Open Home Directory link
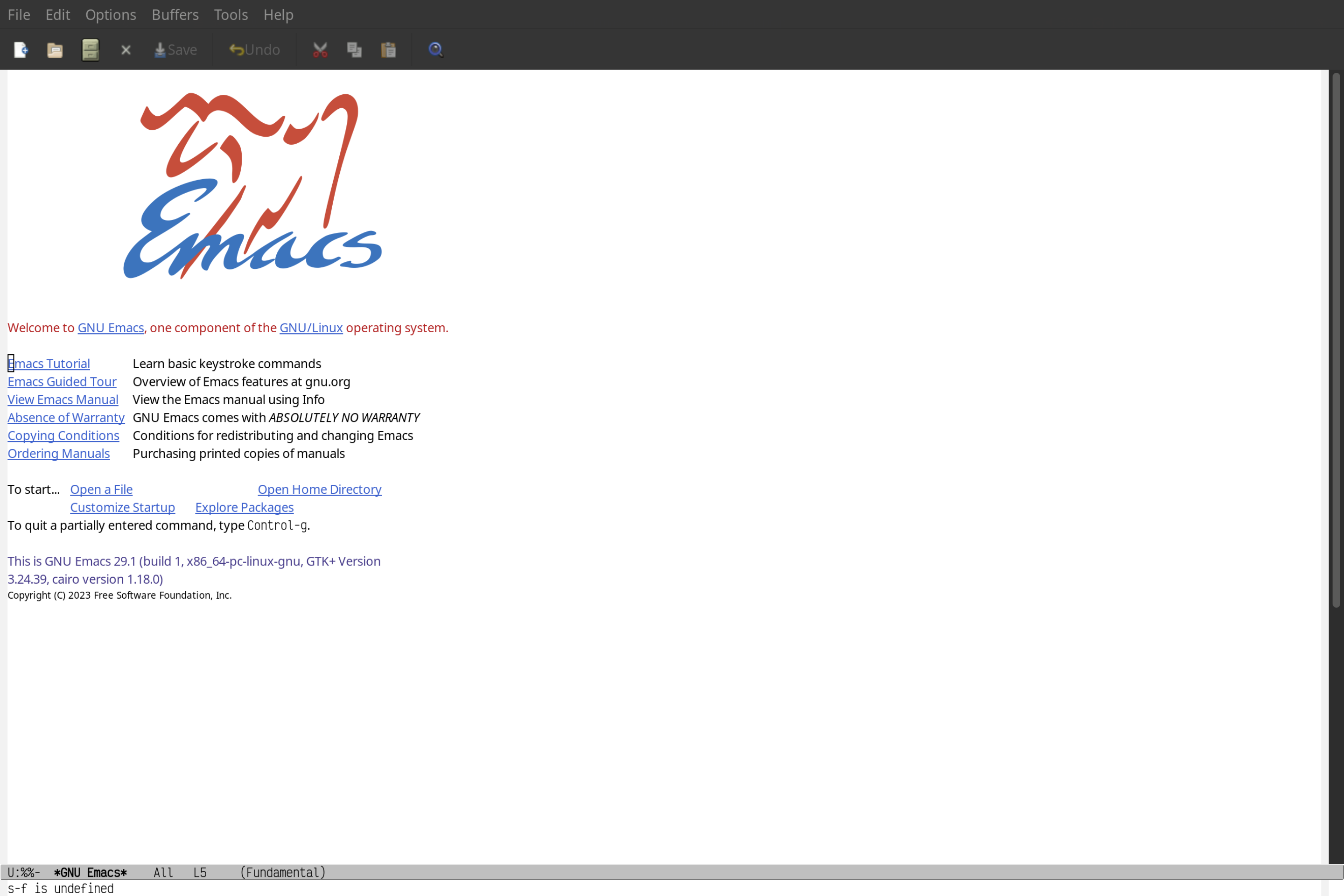 click(319, 489)
